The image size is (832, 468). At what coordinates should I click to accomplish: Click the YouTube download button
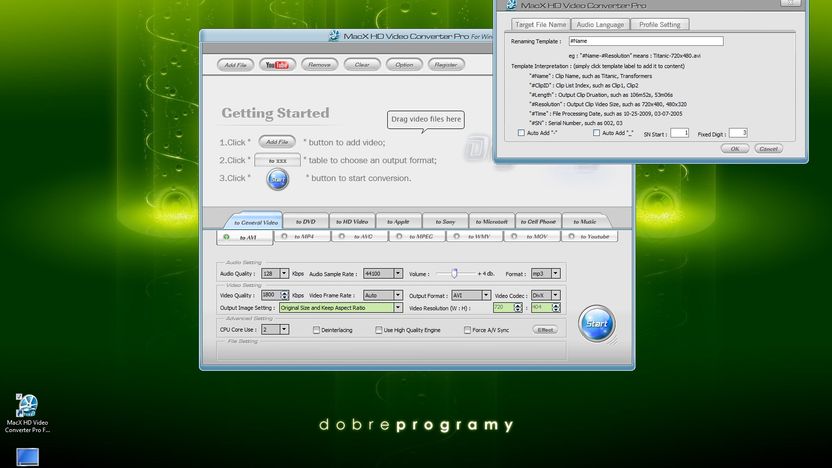coord(277,65)
